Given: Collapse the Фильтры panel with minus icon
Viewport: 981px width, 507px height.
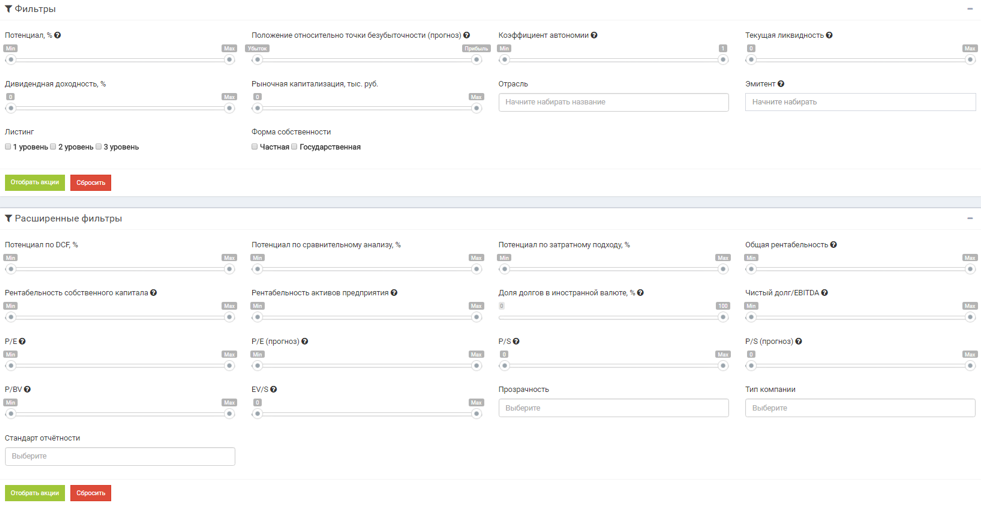Looking at the screenshot, I should pyautogui.click(x=969, y=9).
